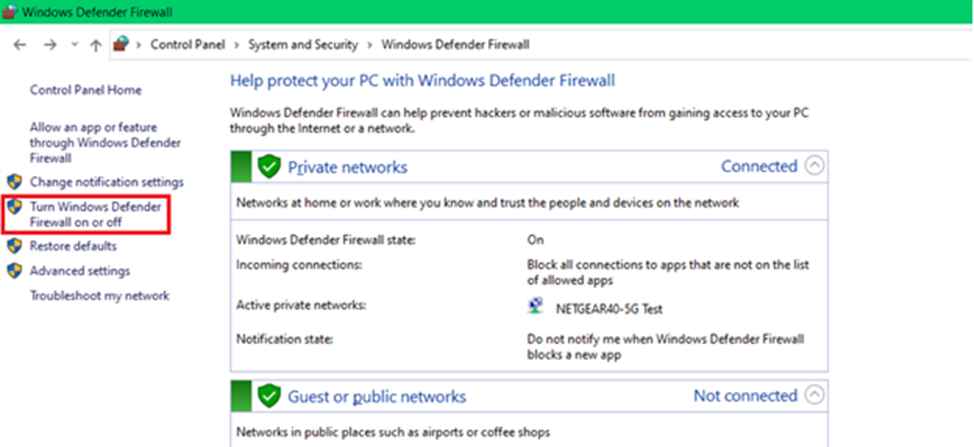Click the green shield beside Private networks

268,167
